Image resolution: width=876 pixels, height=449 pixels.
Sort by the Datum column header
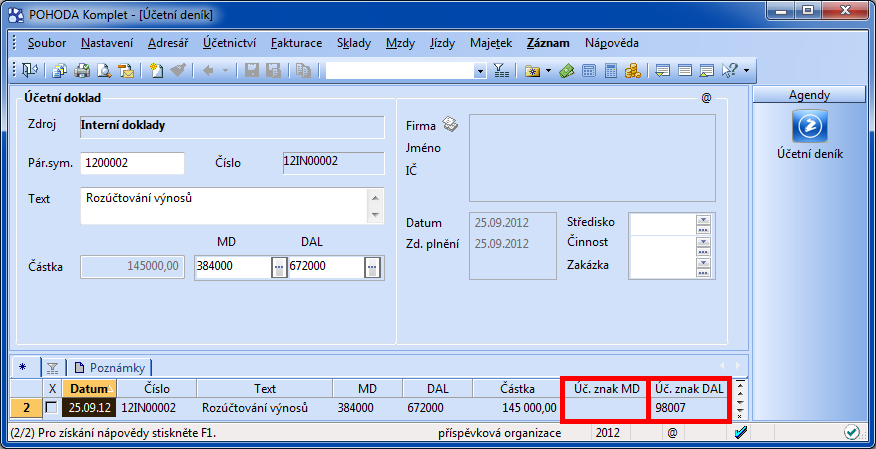pyautogui.click(x=89, y=389)
